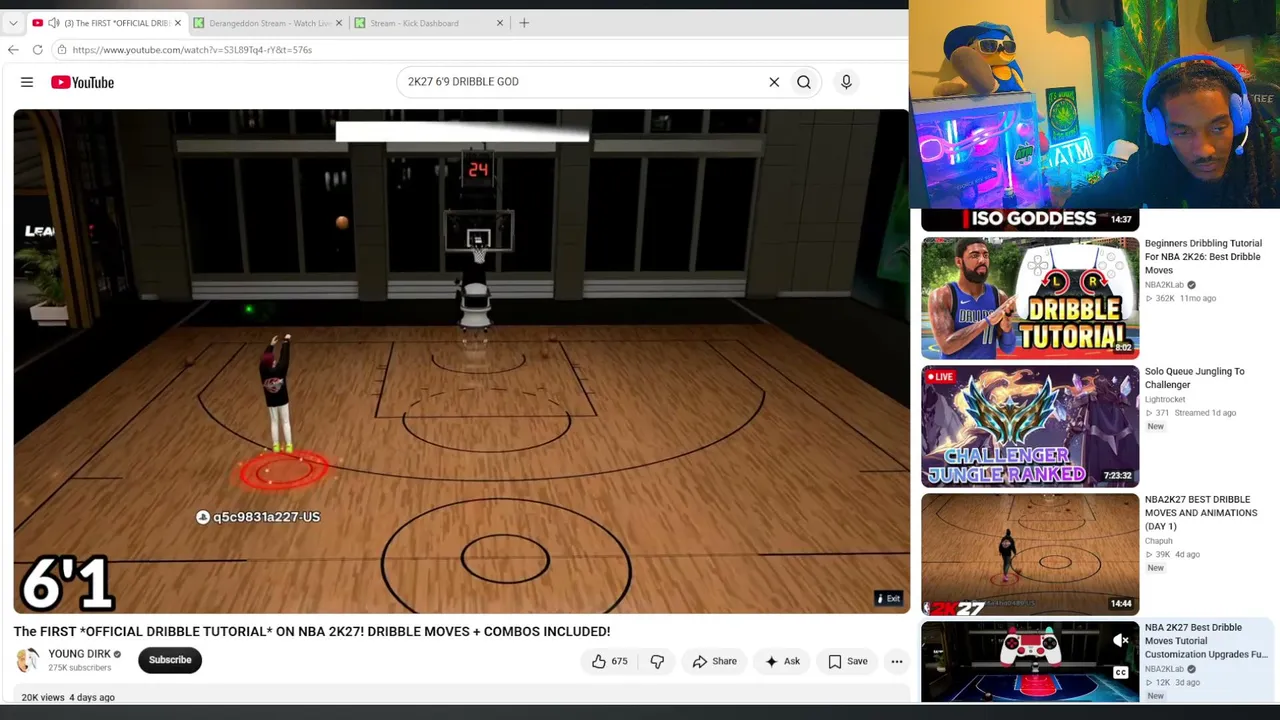Clear the YouTube search text
This screenshot has height=720, width=1280.
(x=774, y=82)
